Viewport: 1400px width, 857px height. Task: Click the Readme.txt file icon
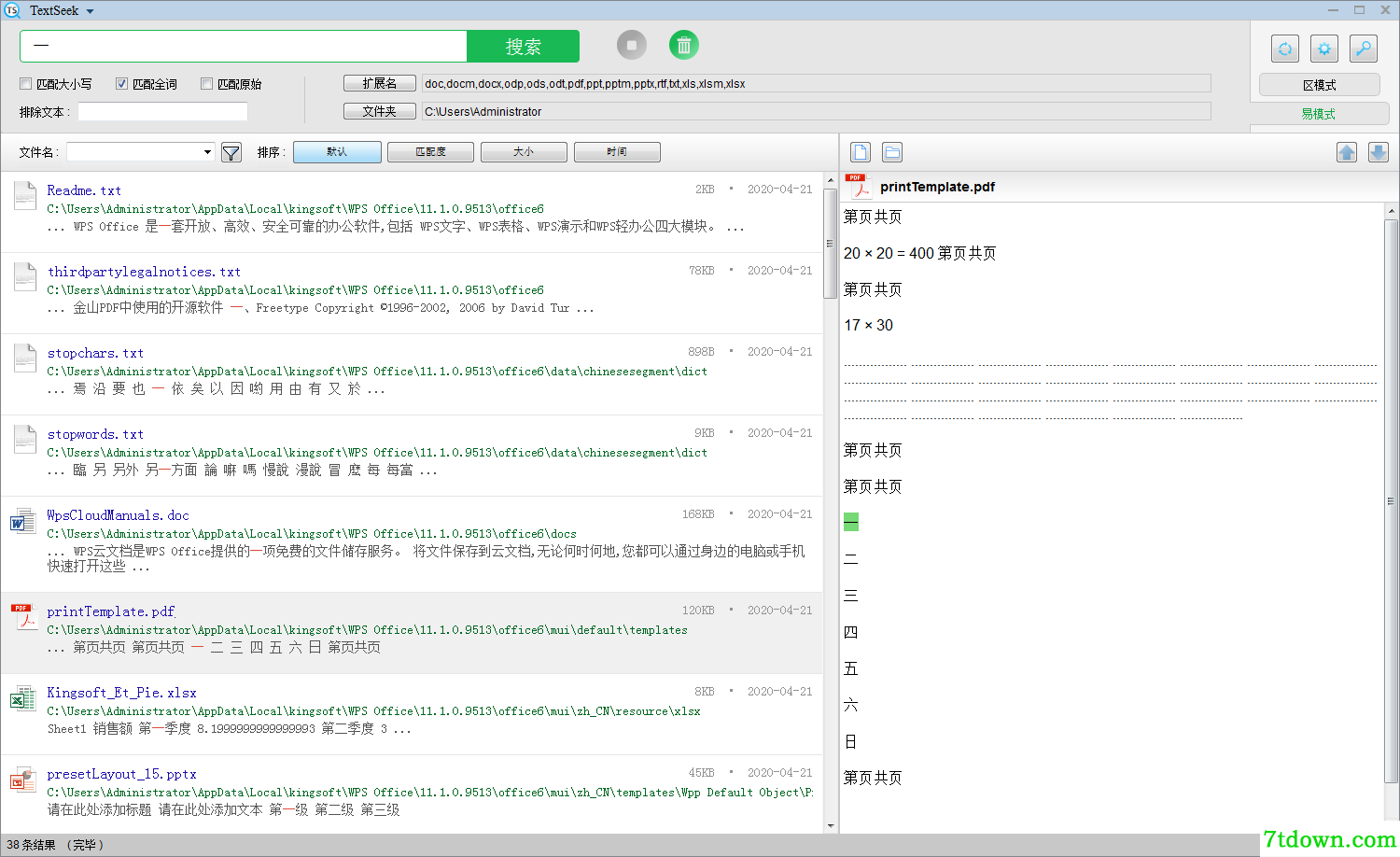[x=25, y=195]
